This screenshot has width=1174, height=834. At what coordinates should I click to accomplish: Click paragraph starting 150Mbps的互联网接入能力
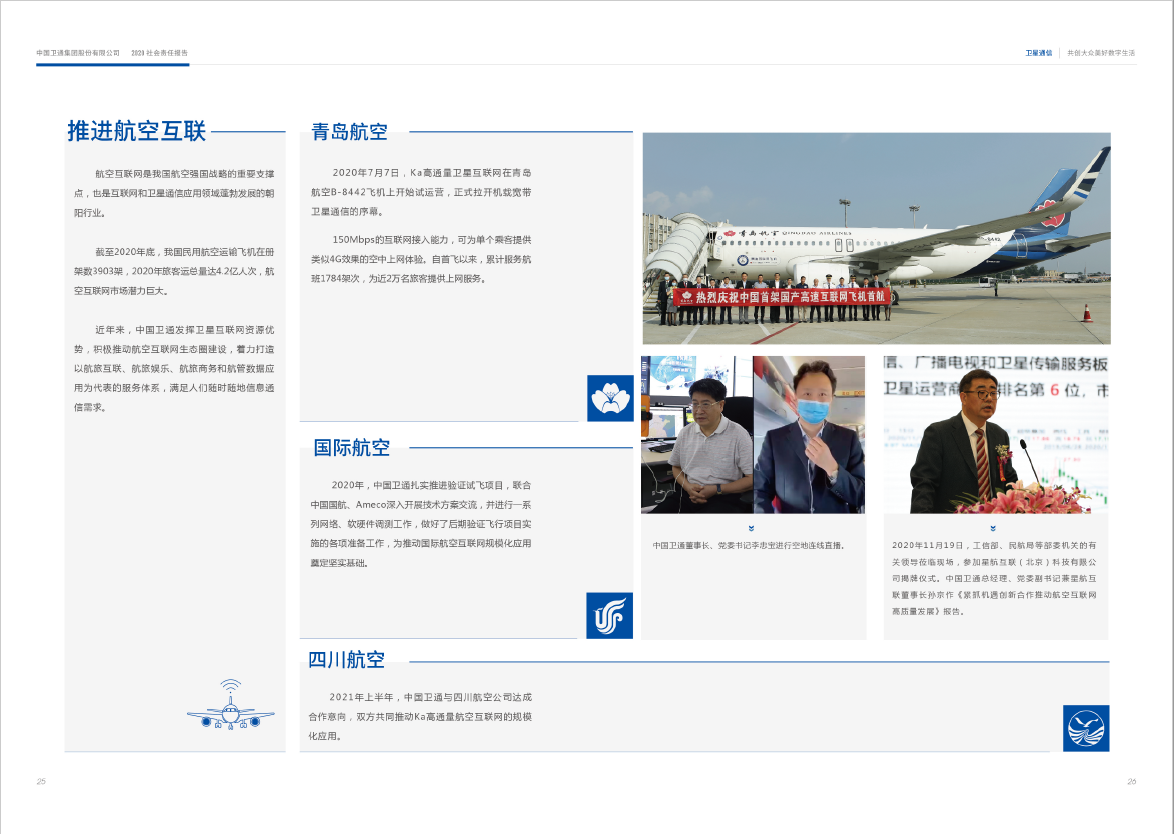(x=421, y=259)
